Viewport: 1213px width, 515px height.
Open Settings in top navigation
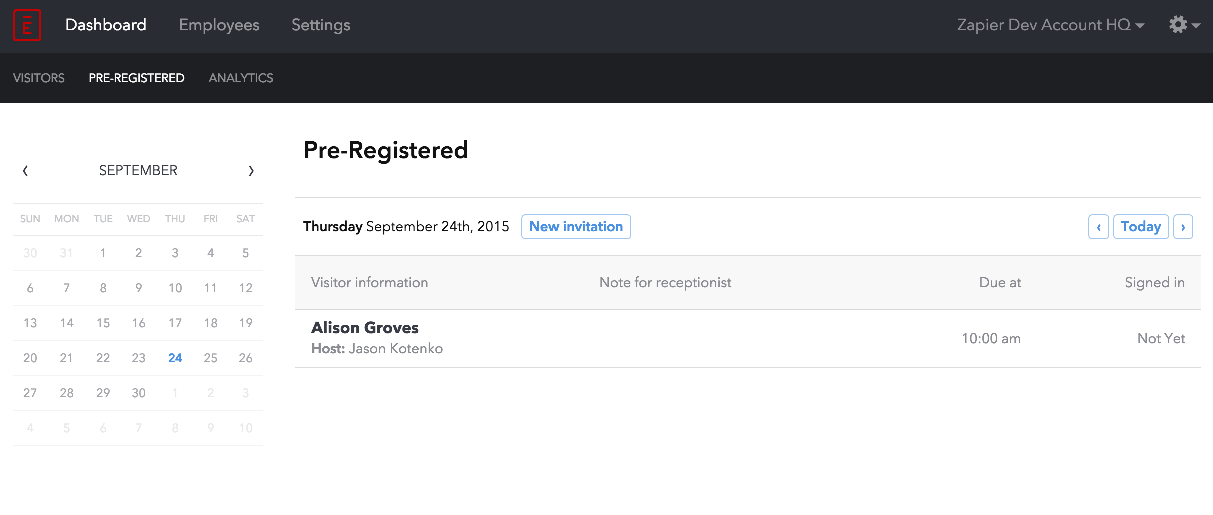[x=321, y=25]
